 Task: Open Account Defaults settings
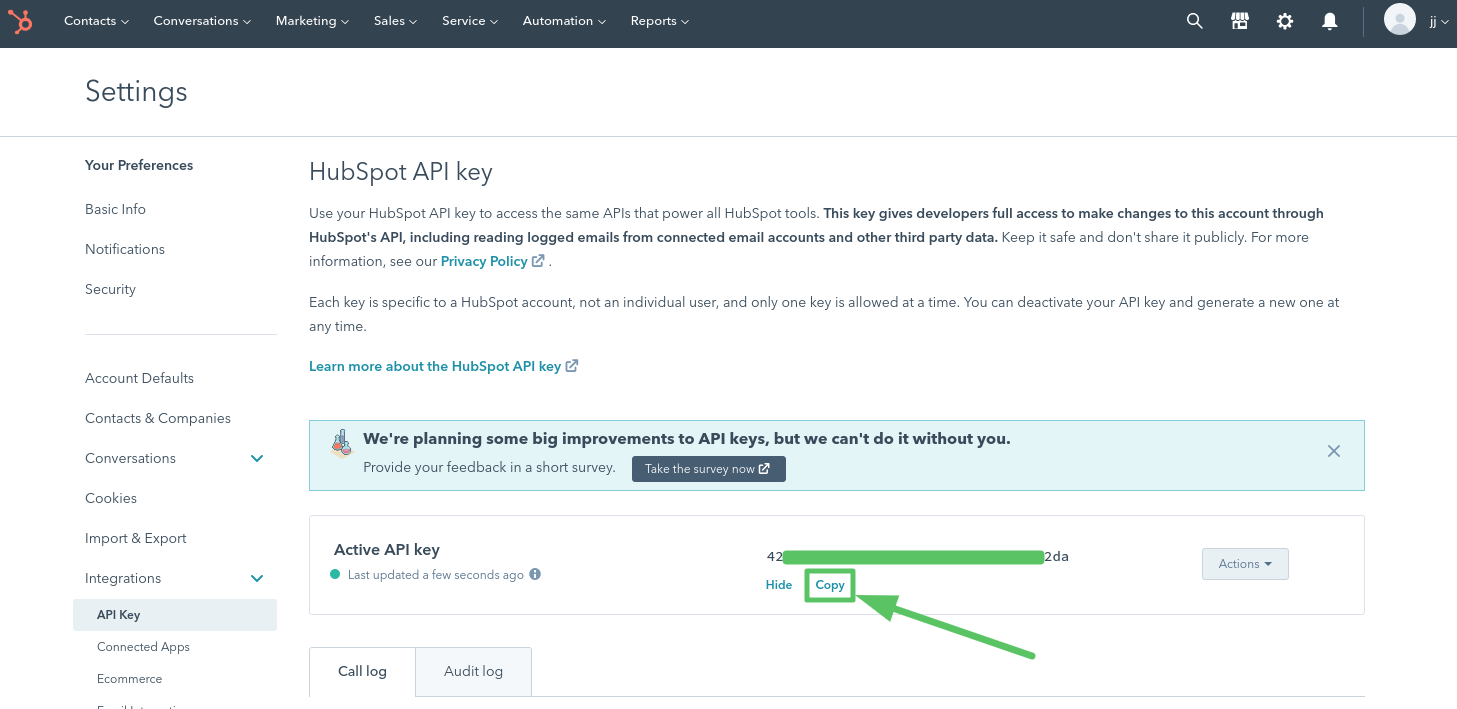click(x=139, y=378)
